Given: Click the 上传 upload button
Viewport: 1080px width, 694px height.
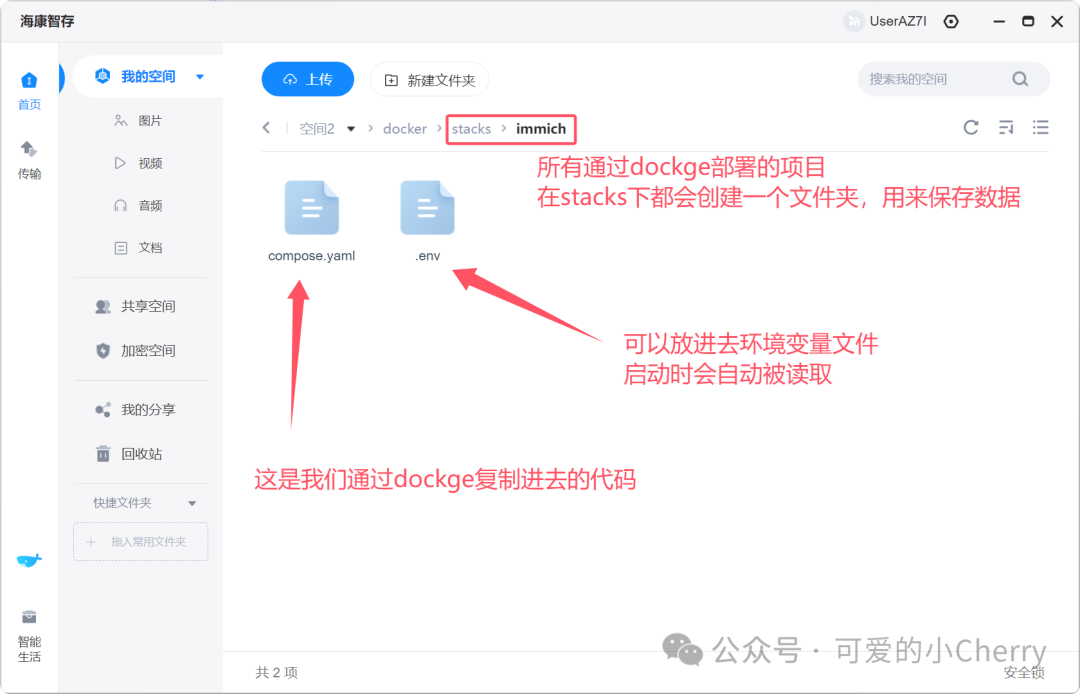Looking at the screenshot, I should click(x=308, y=79).
